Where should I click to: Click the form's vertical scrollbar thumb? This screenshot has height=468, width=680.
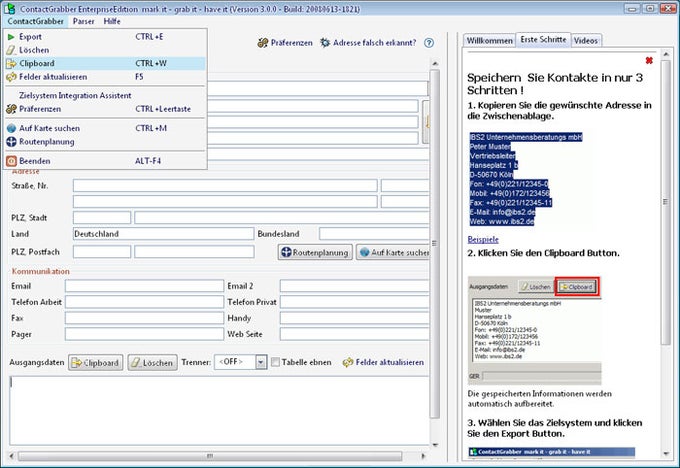(435, 243)
